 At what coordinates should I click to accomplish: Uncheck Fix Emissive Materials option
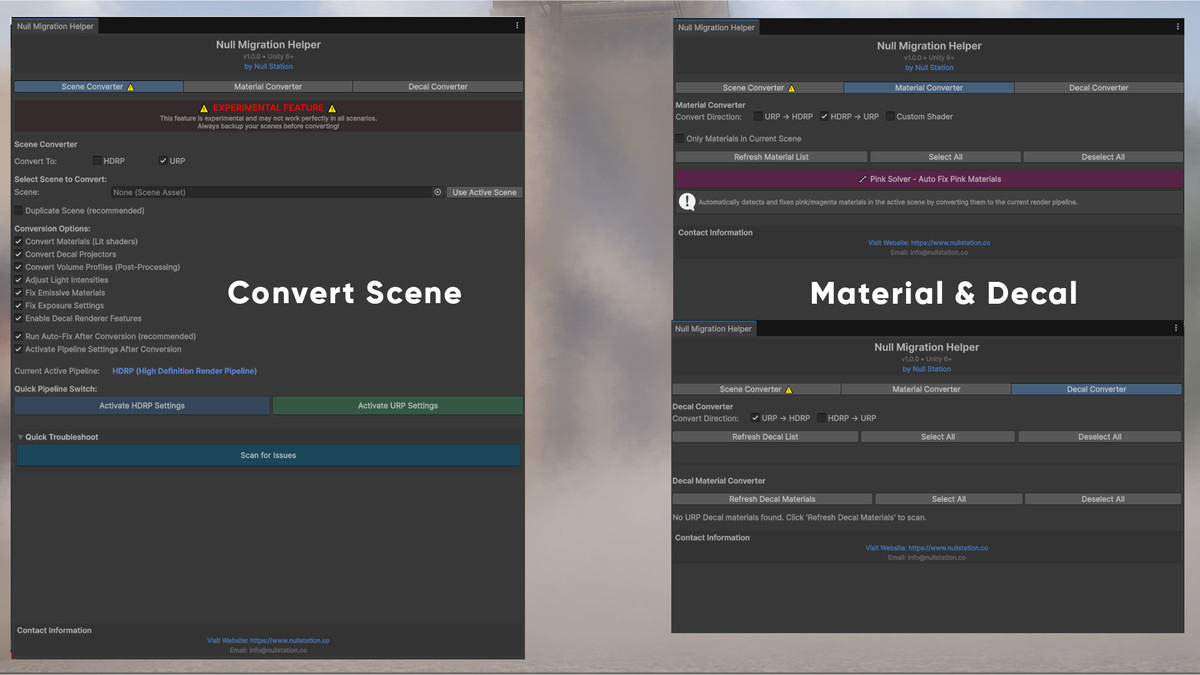(19, 293)
